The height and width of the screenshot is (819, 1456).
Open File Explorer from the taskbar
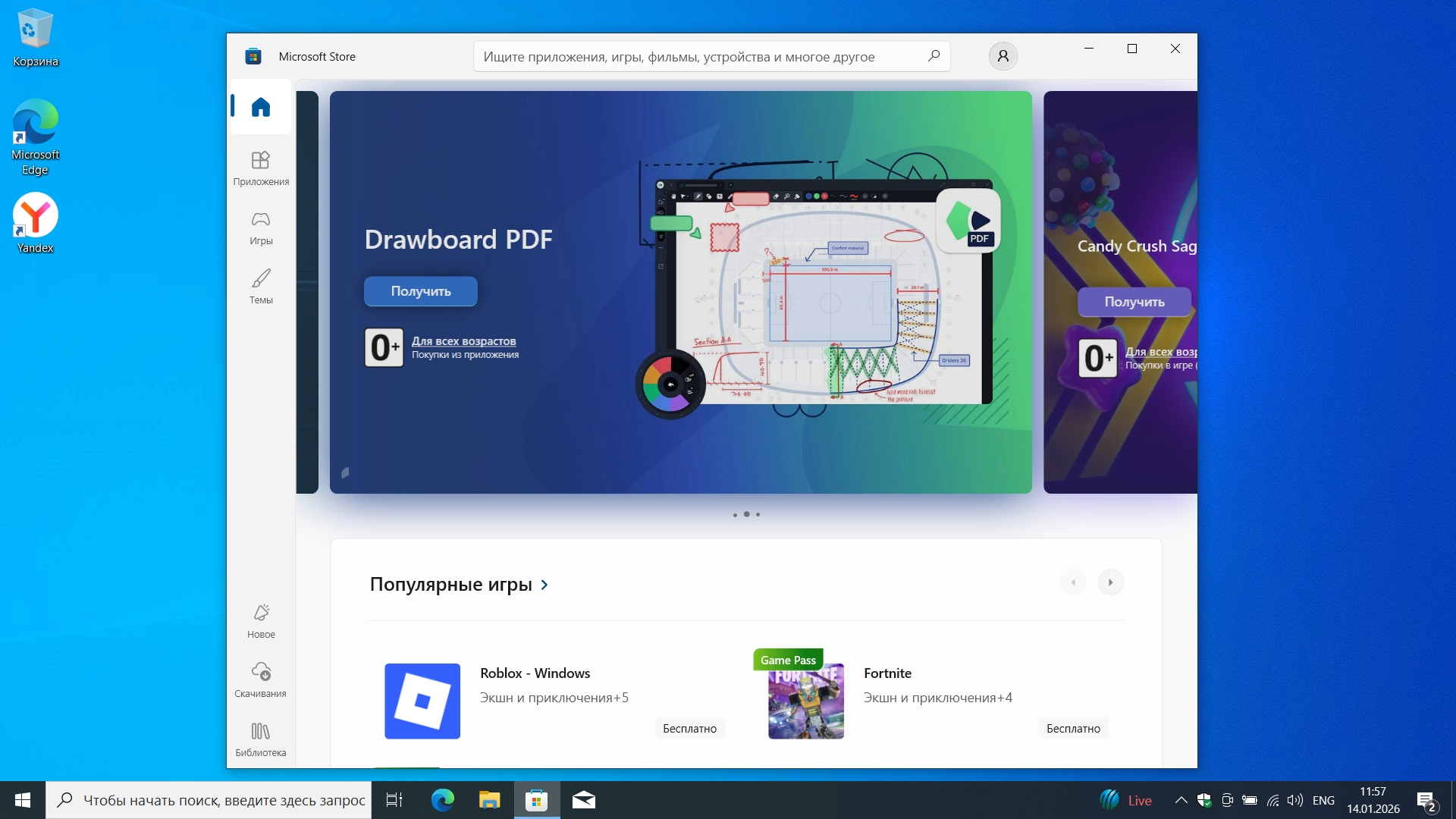(489, 800)
